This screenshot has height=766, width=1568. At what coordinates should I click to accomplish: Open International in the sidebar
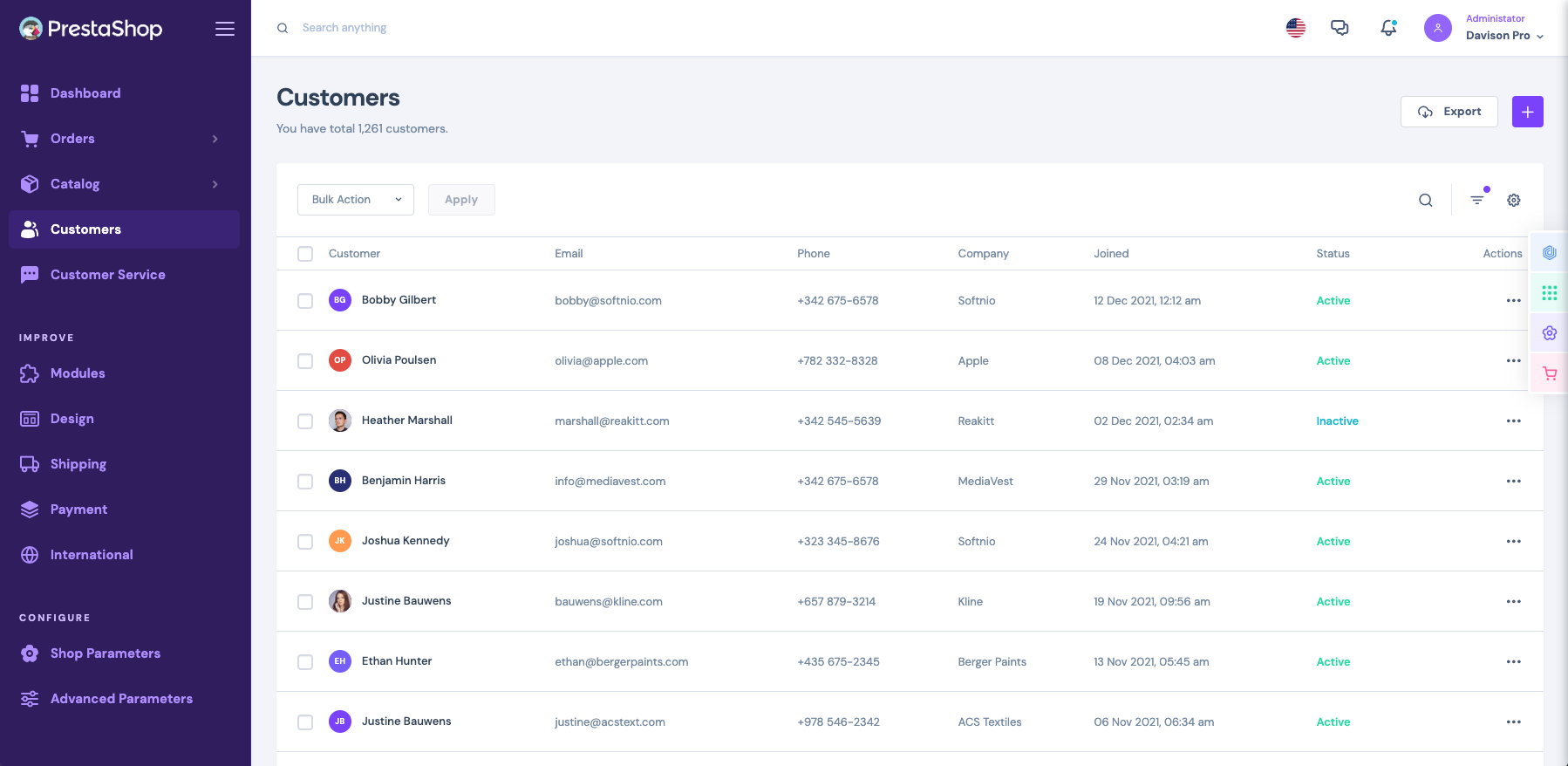tap(125, 555)
